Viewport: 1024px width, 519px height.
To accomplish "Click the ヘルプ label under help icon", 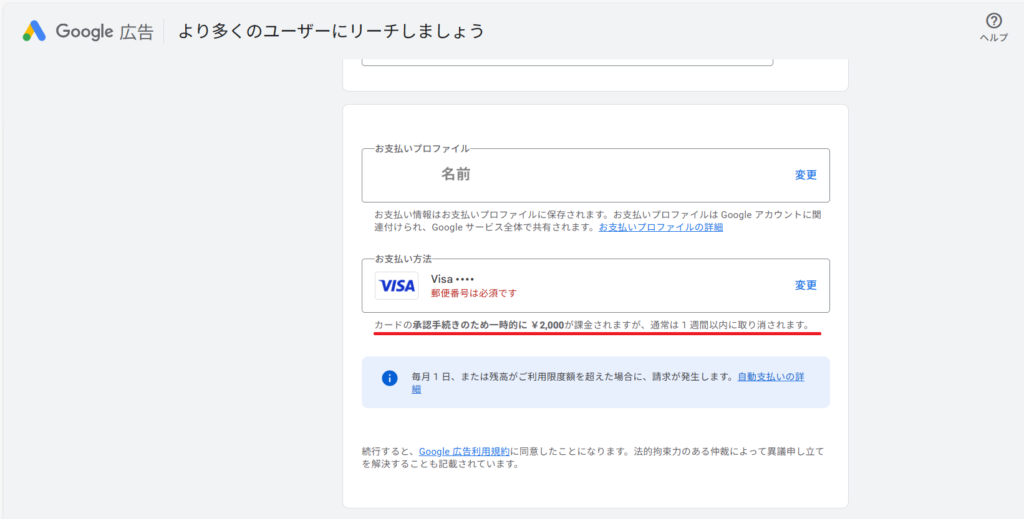I will tap(993, 38).
